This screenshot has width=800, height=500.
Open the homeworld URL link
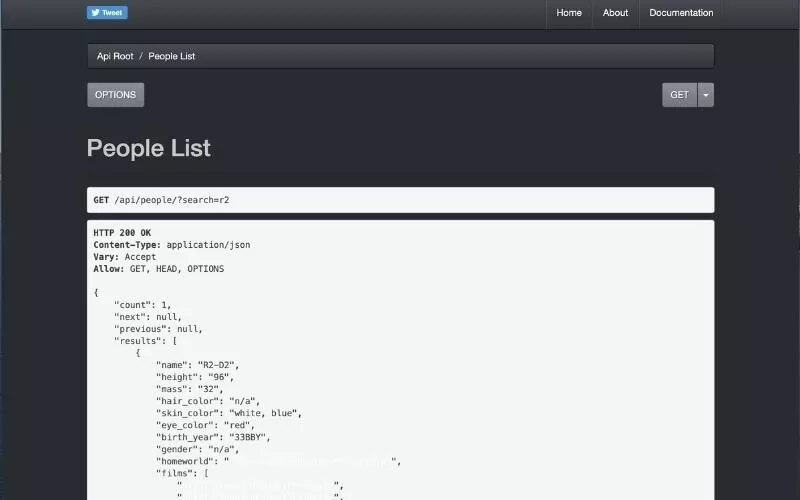tap(312, 461)
